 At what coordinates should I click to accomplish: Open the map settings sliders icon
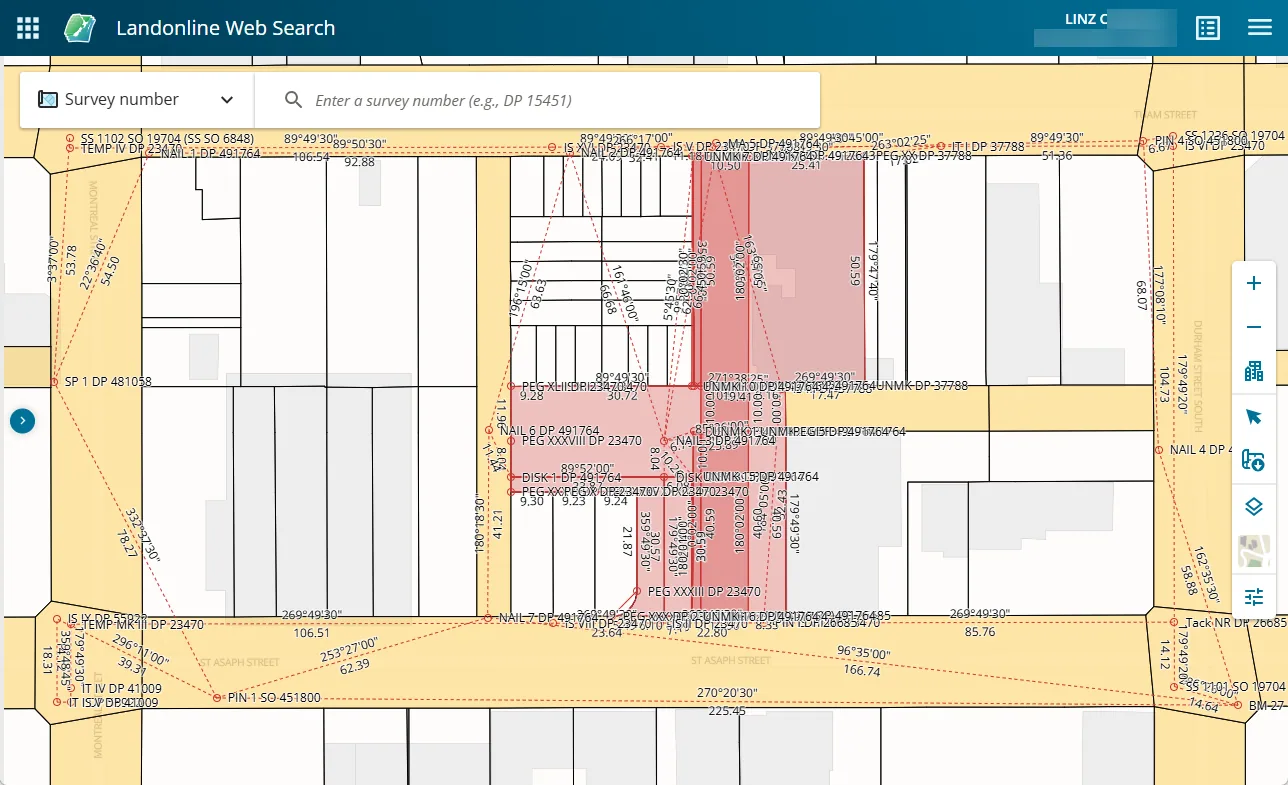[x=1254, y=598]
